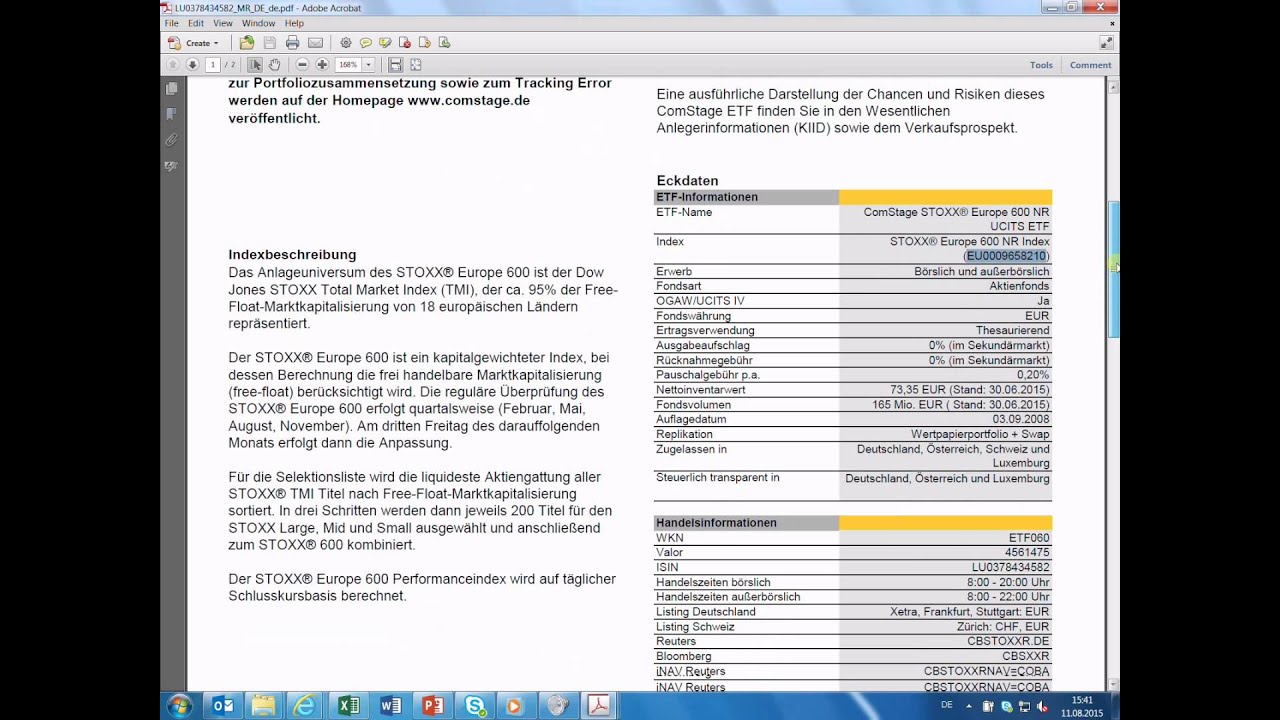Open the Create PDF button
Image resolution: width=1280 pixels, height=720 pixels.
[x=192, y=43]
